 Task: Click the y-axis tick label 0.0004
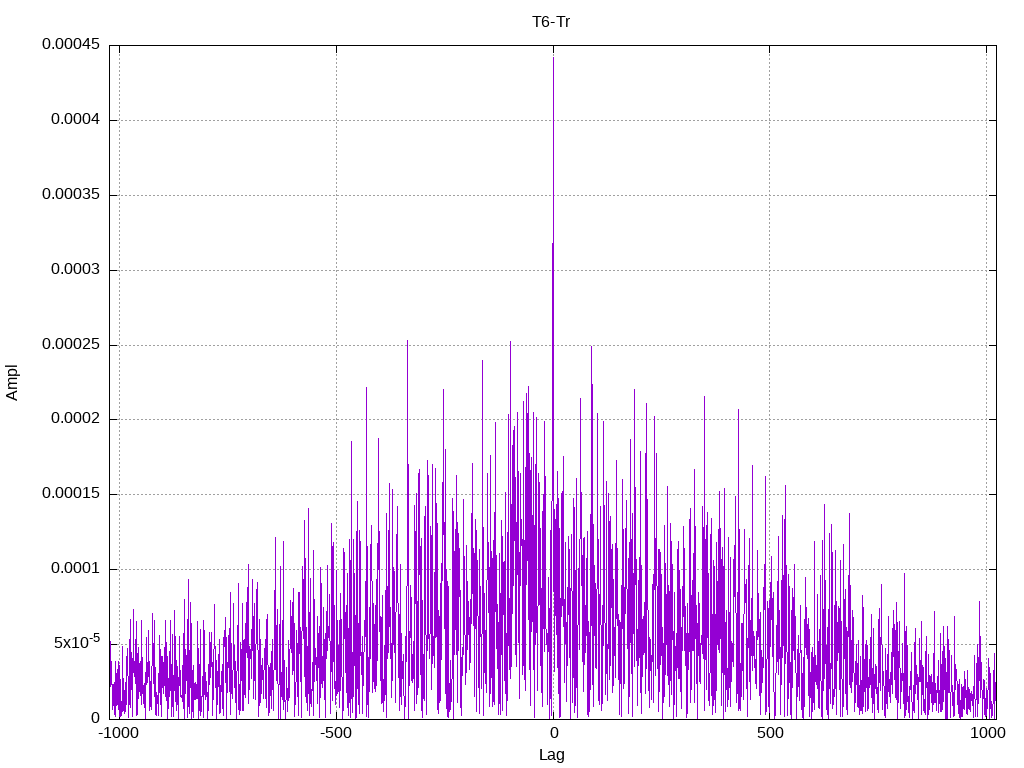(76, 120)
